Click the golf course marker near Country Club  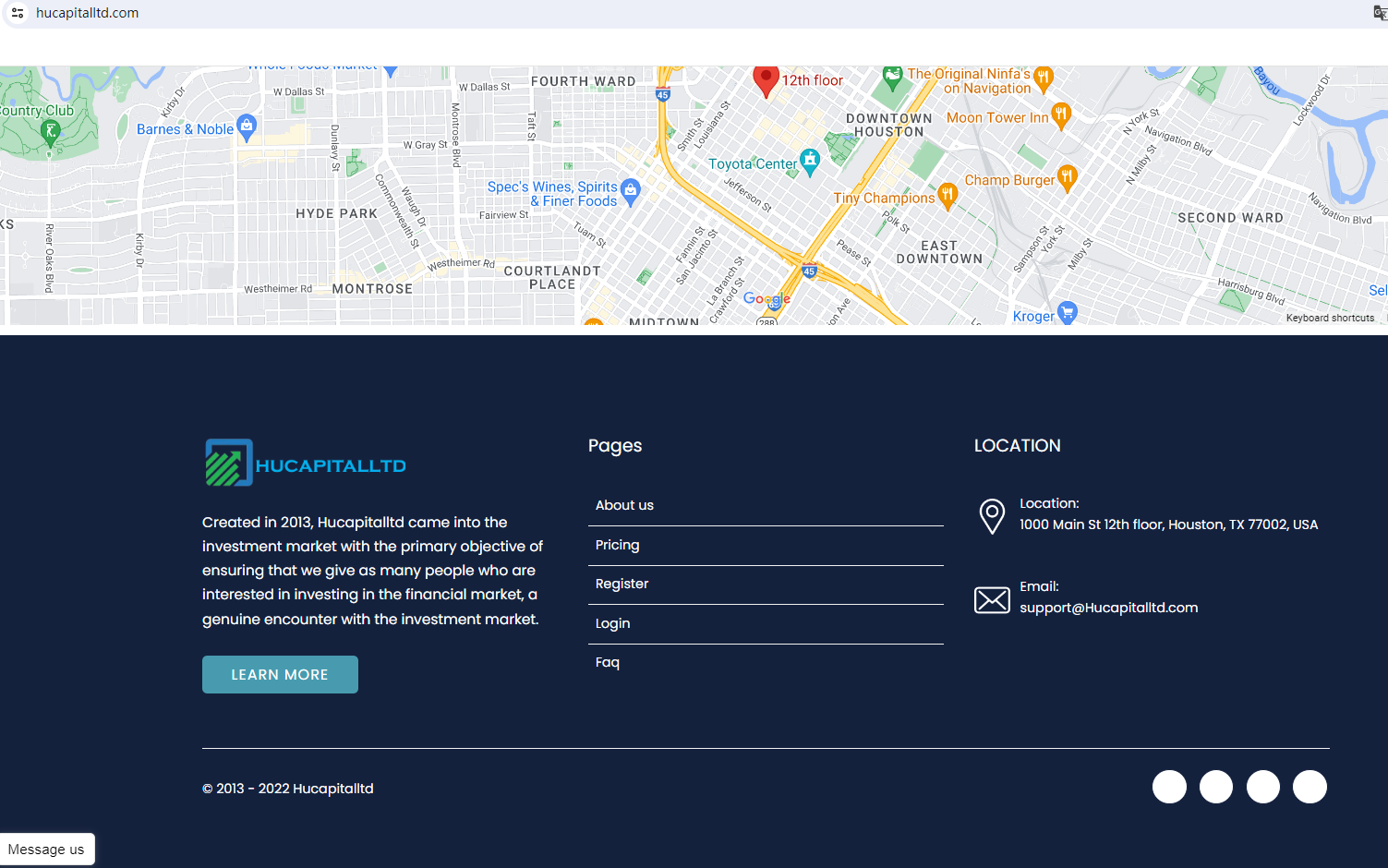(51, 133)
